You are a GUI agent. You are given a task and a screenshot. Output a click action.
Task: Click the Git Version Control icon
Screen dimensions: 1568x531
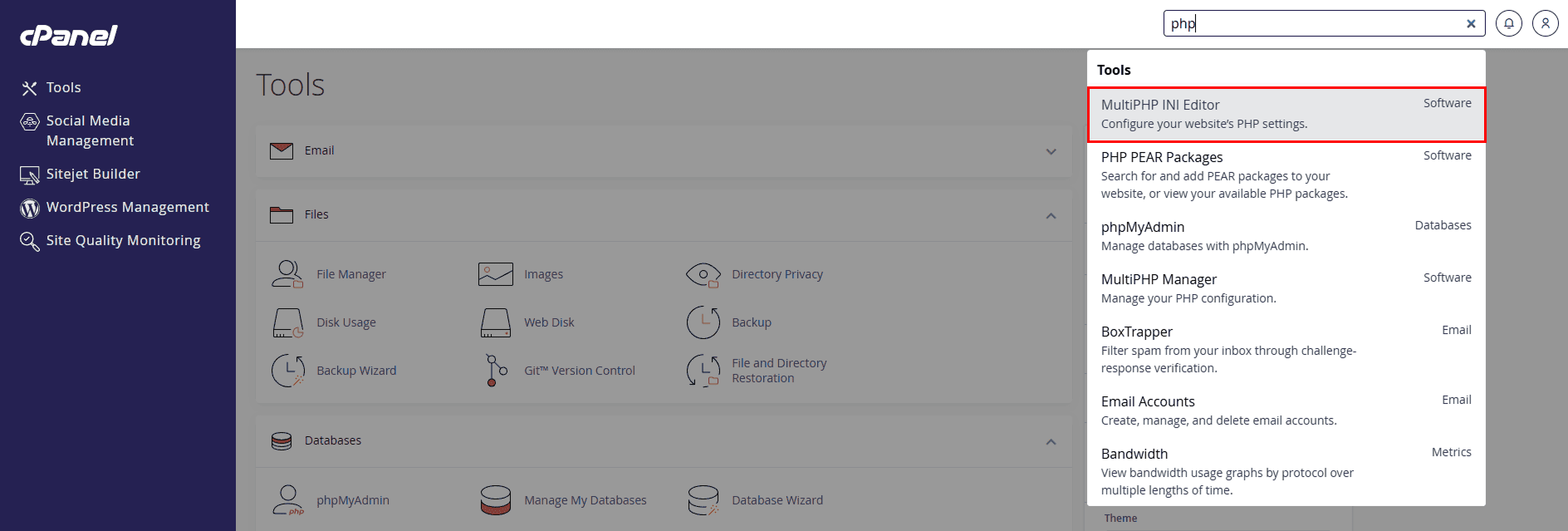pyautogui.click(x=496, y=371)
